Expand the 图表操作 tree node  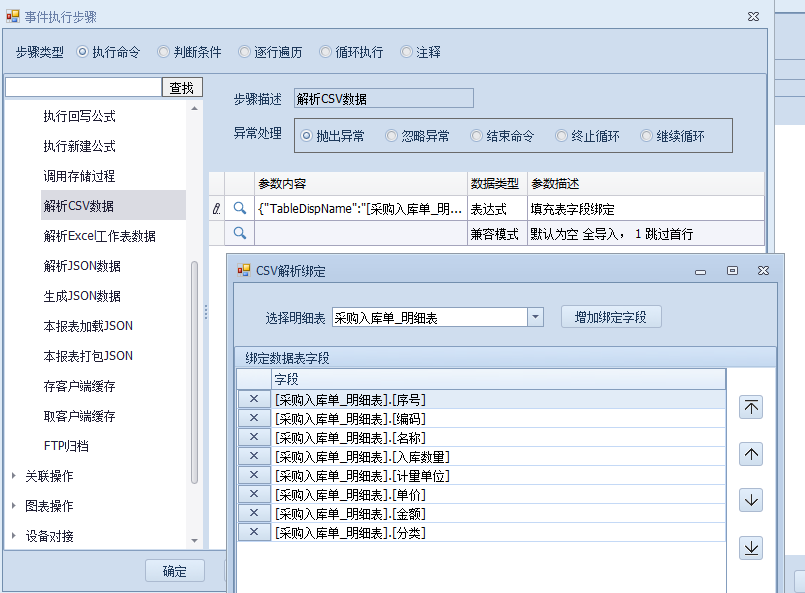[x=13, y=506]
